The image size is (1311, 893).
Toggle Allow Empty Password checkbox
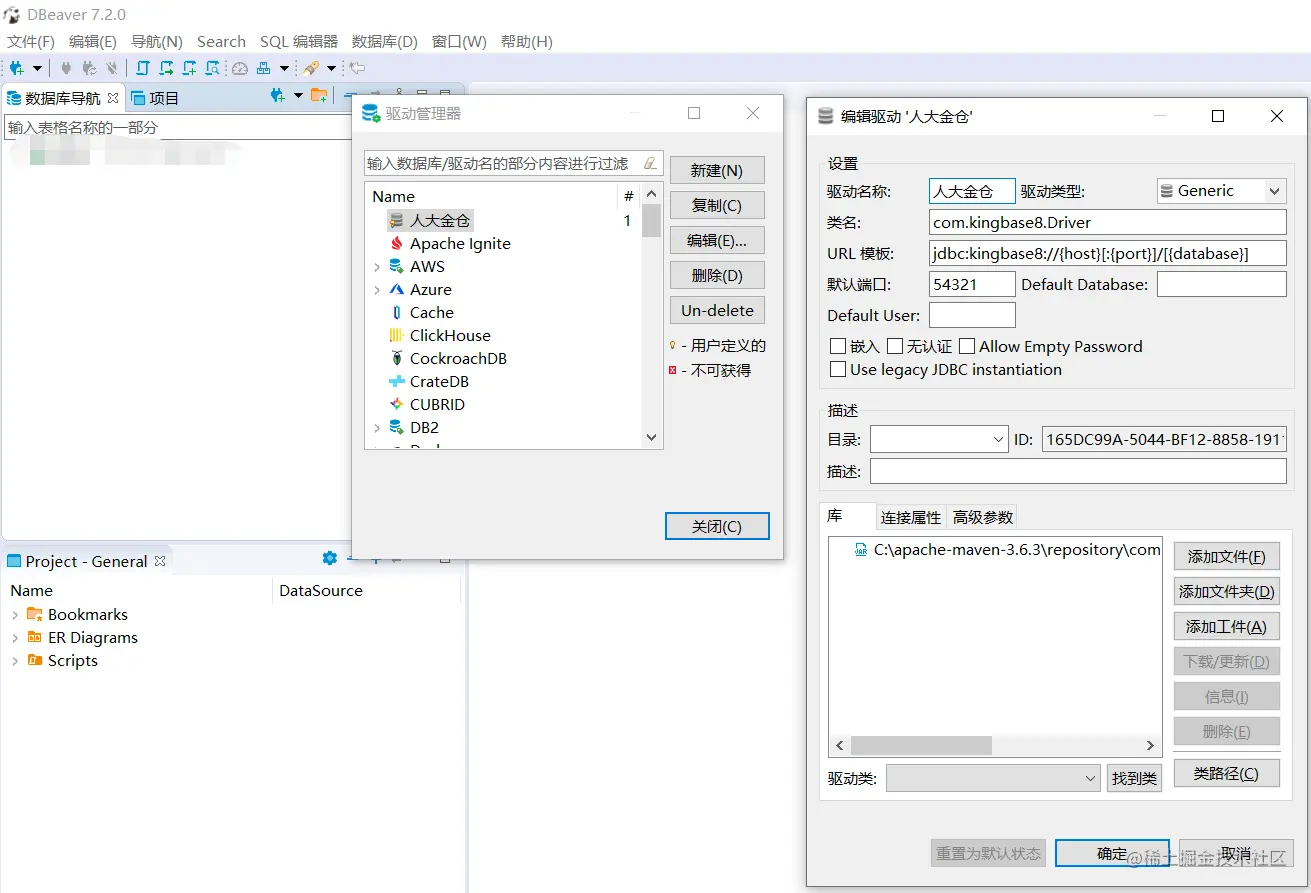pyautogui.click(x=967, y=346)
